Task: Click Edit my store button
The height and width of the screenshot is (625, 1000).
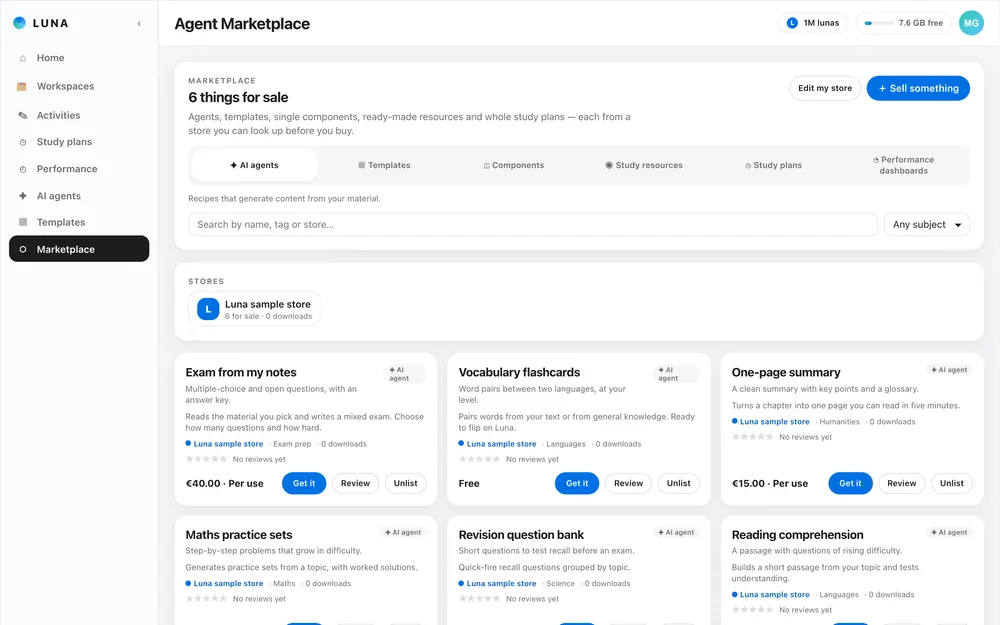Action: click(825, 88)
